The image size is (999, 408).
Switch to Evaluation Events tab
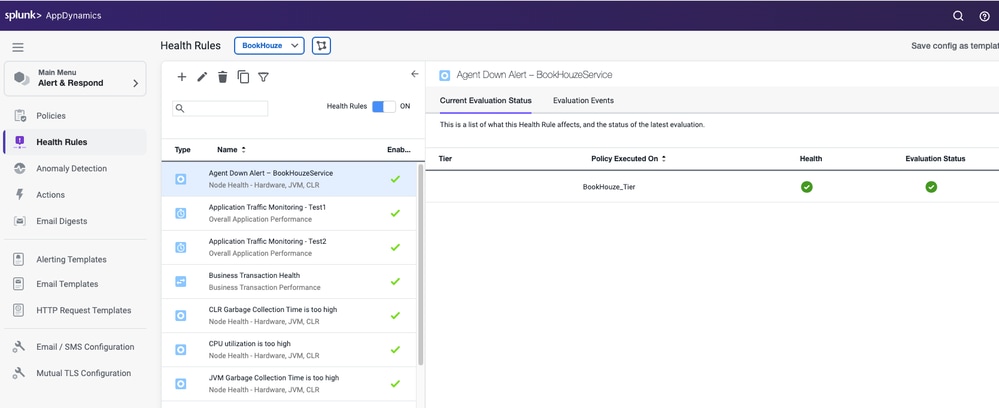(x=583, y=101)
